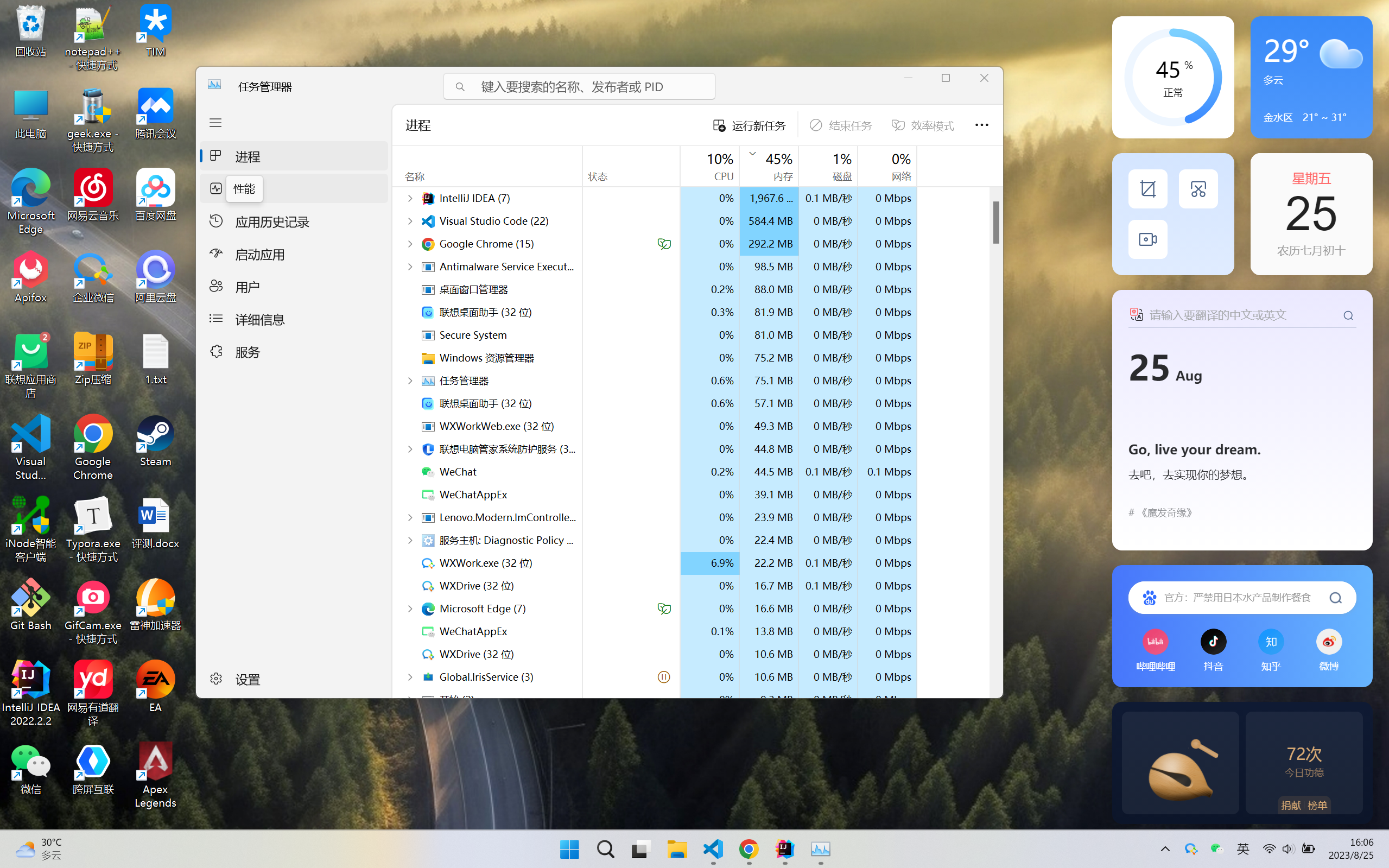Expand the Google Chrome (15) group
The image size is (1389, 868).
click(410, 244)
